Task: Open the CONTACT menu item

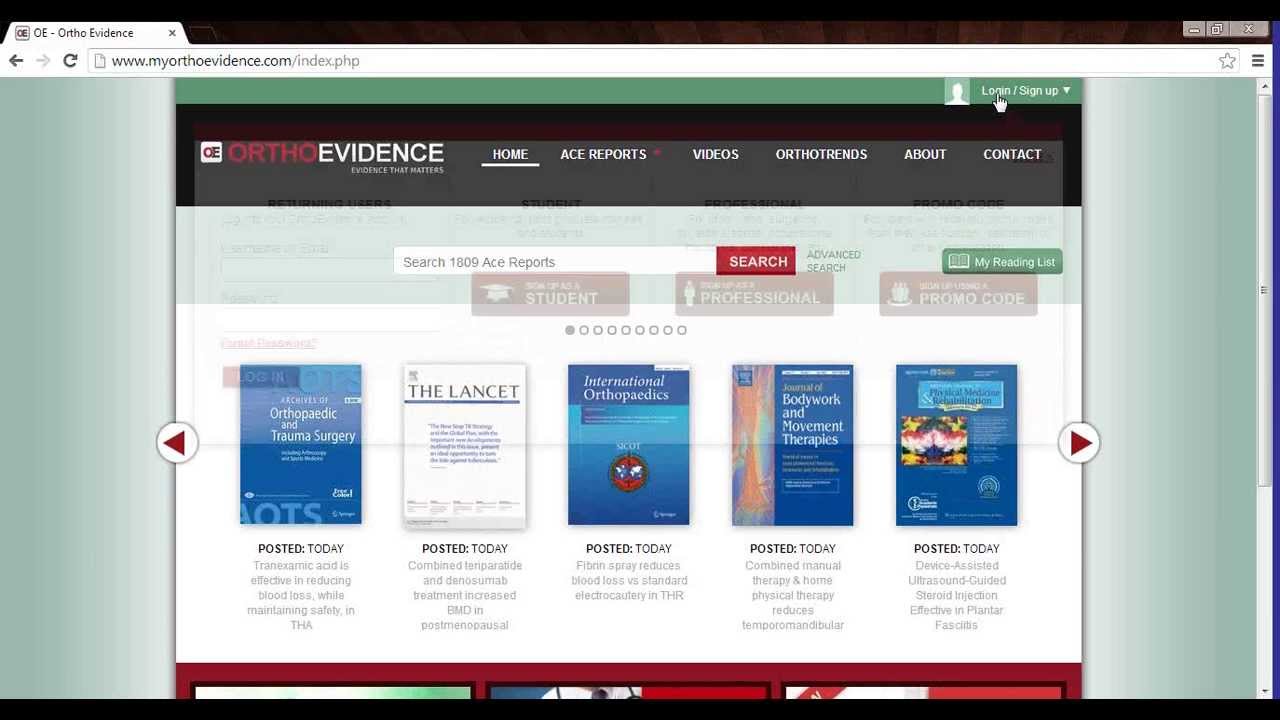Action: pos(1012,154)
